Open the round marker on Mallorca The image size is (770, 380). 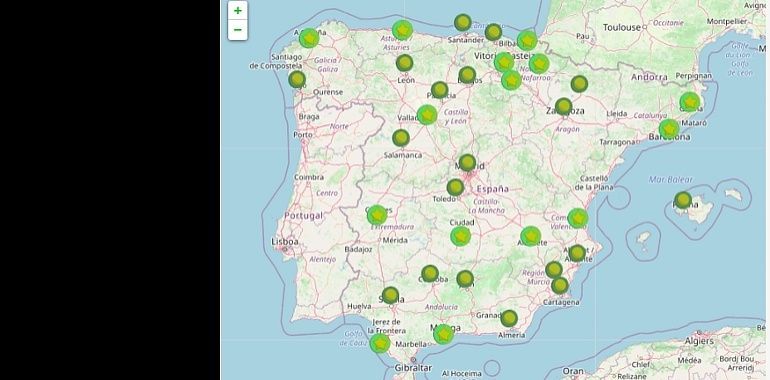coord(683,200)
